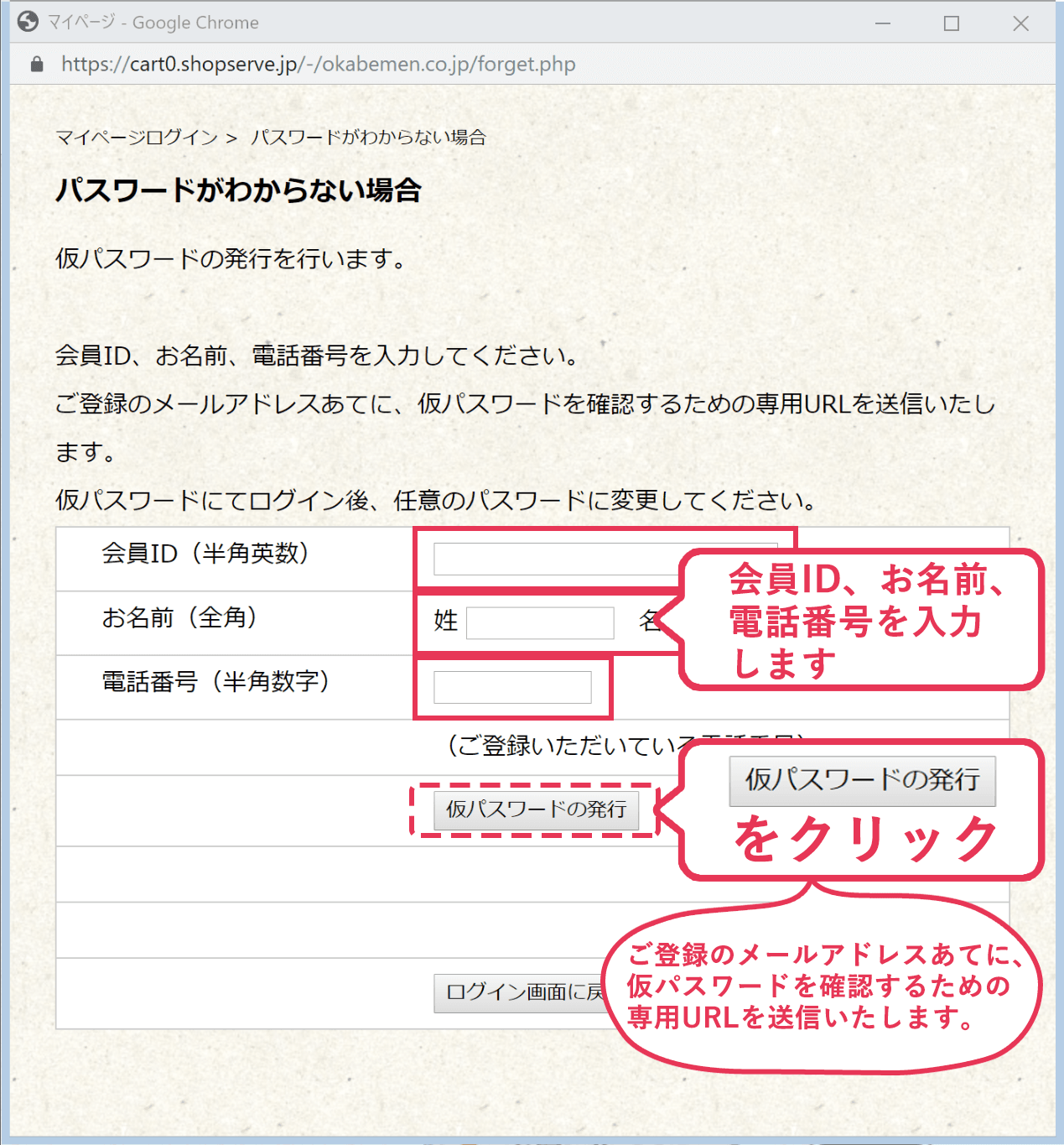The image size is (1064, 1145).
Task: Click the 仮パスワードの発行 button inside the callout
Action: click(x=862, y=781)
